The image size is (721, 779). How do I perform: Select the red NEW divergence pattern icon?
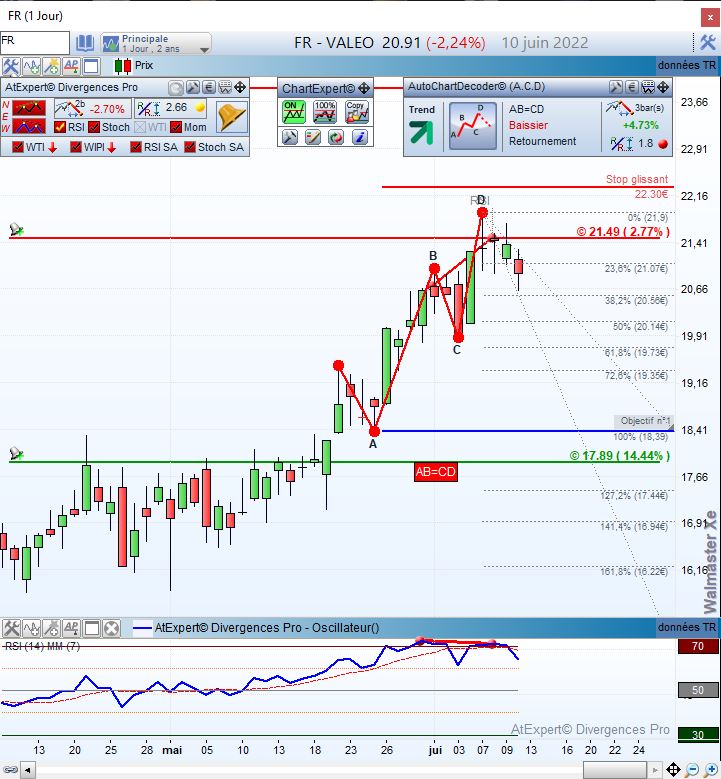(x=28, y=108)
